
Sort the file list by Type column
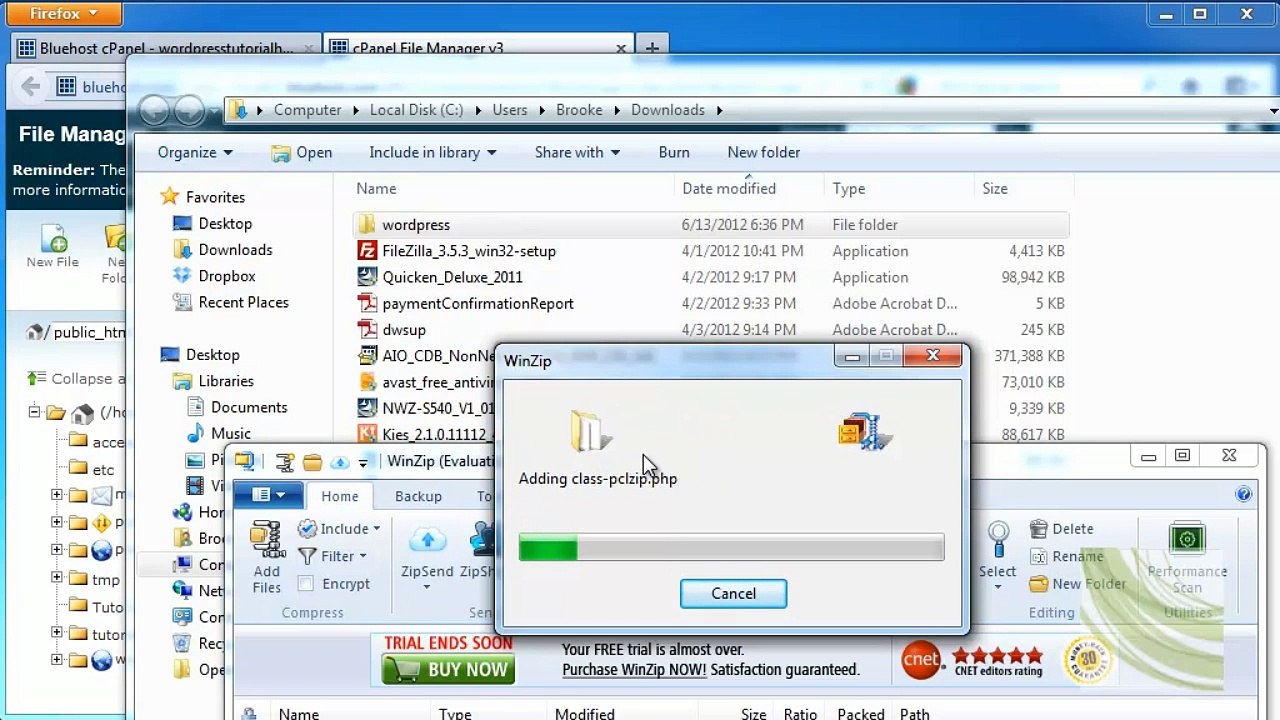(x=849, y=188)
